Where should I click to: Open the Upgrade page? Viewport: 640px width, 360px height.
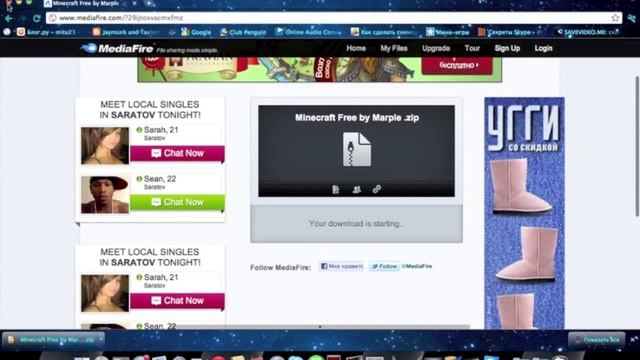pyautogui.click(x=436, y=48)
